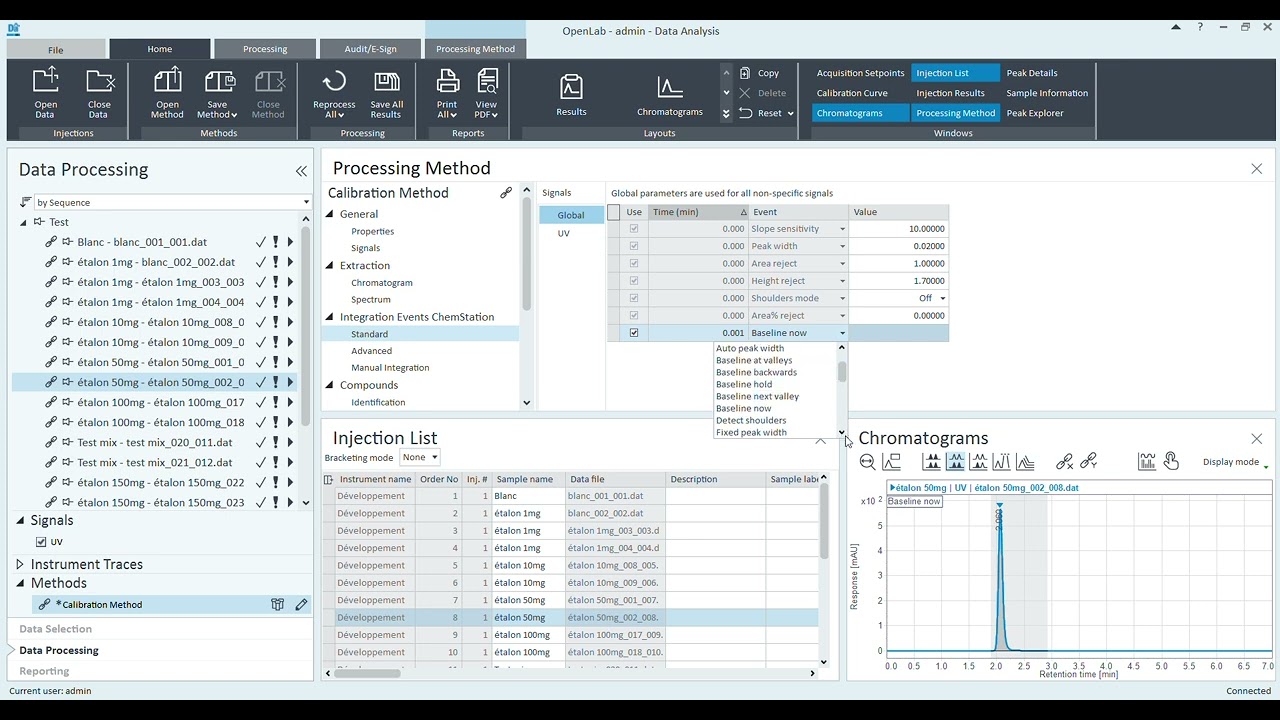This screenshot has width=1280, height=720.
Task: Show the Calibration Curve window
Action: [852, 93]
